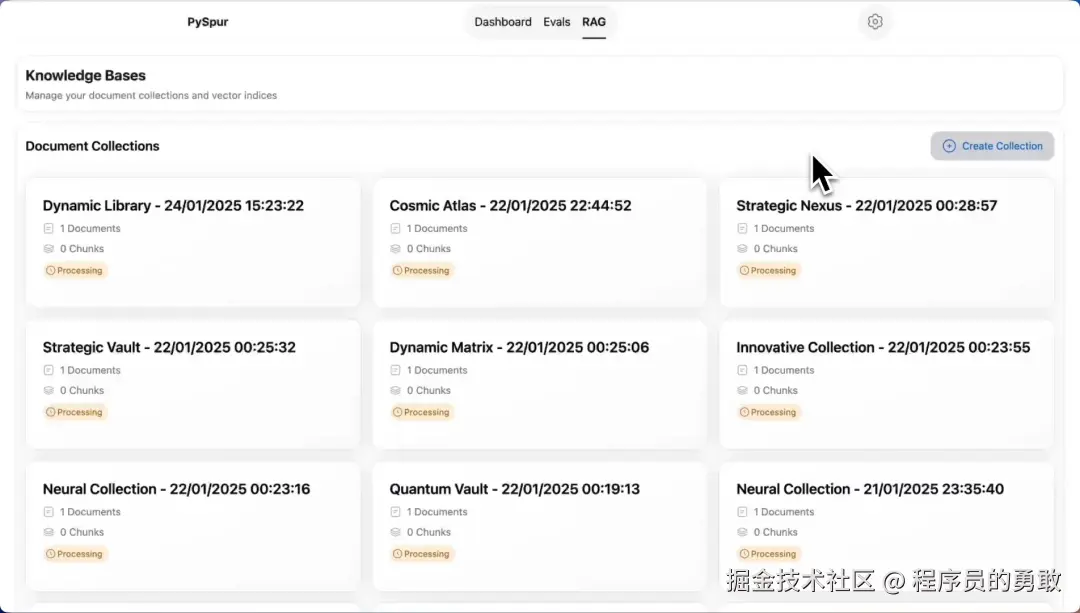This screenshot has width=1080, height=613.
Task: Click document icon in Quantum Vault card
Action: [x=395, y=512]
